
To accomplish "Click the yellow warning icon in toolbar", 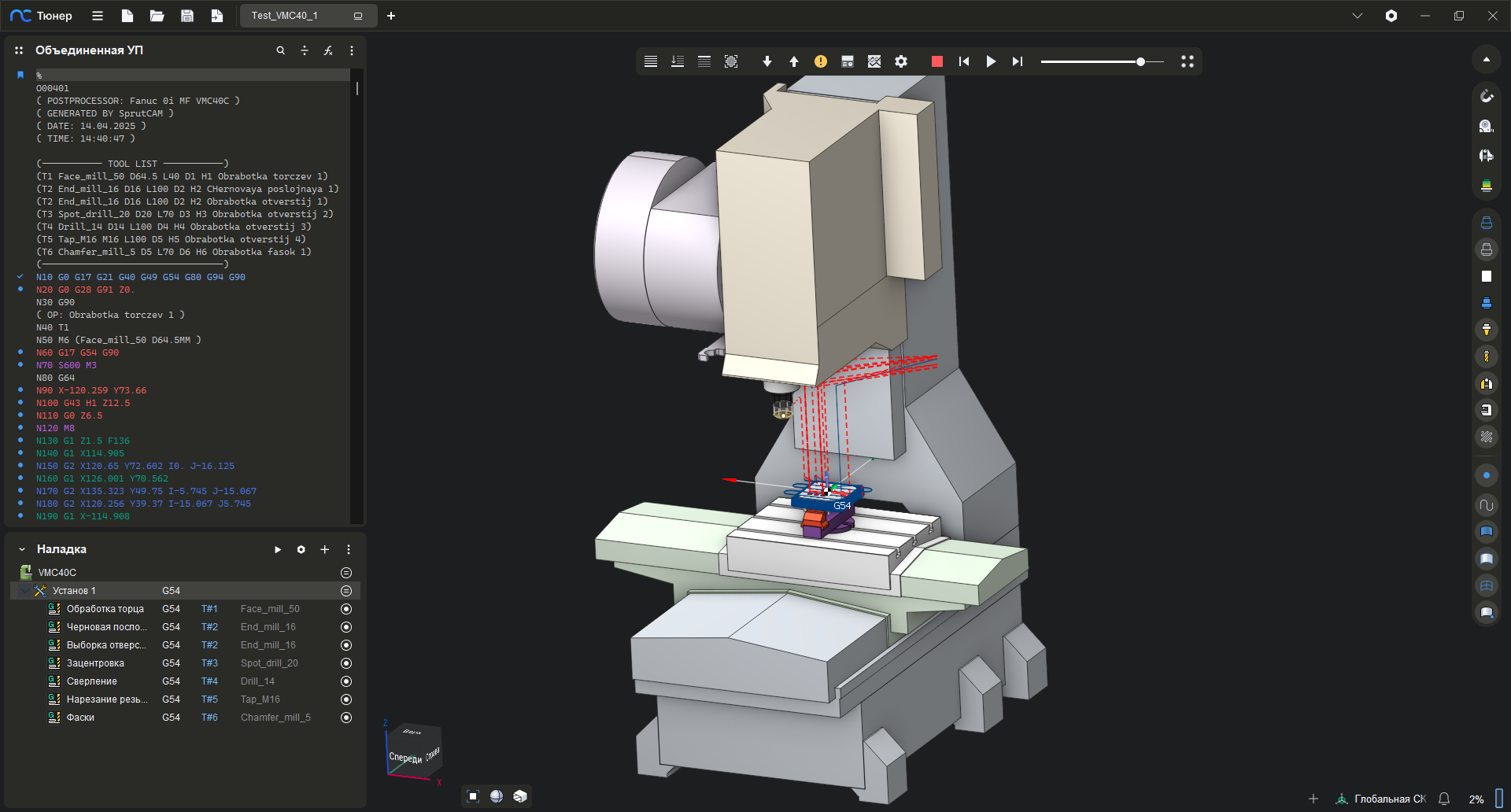I will pos(821,61).
